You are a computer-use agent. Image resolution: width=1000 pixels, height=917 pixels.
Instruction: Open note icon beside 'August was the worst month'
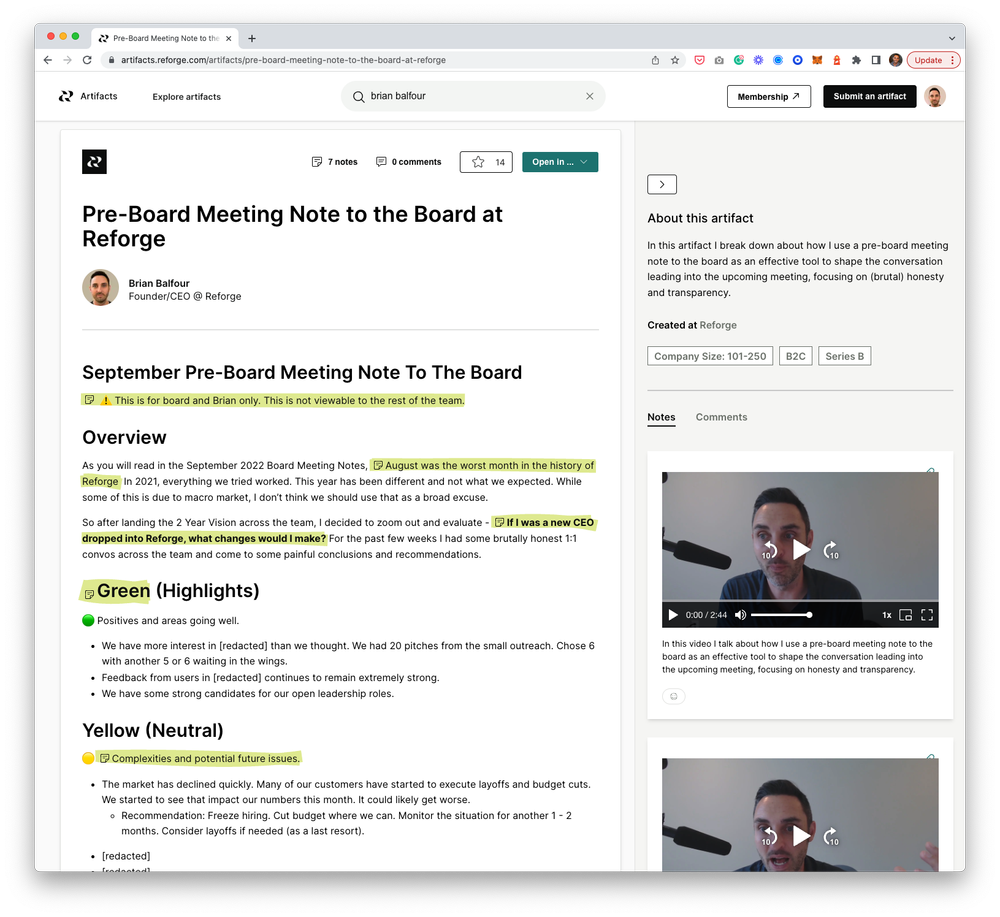click(x=378, y=466)
